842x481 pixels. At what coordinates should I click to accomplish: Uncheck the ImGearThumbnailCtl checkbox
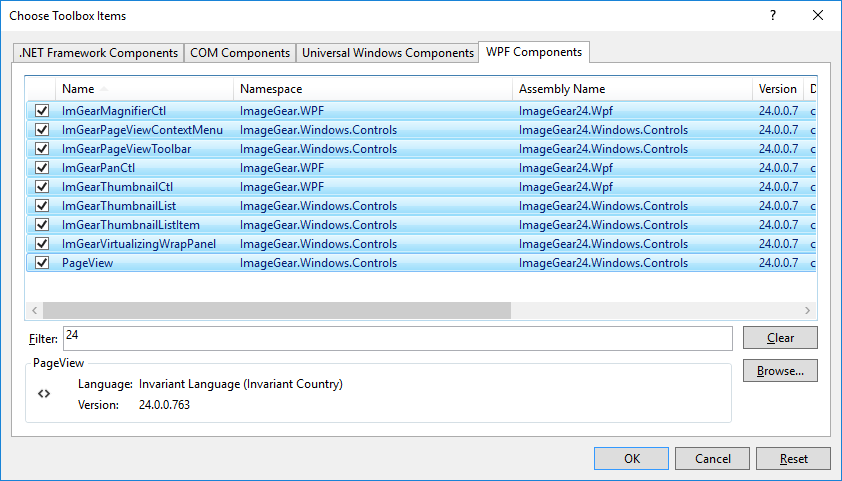42,187
